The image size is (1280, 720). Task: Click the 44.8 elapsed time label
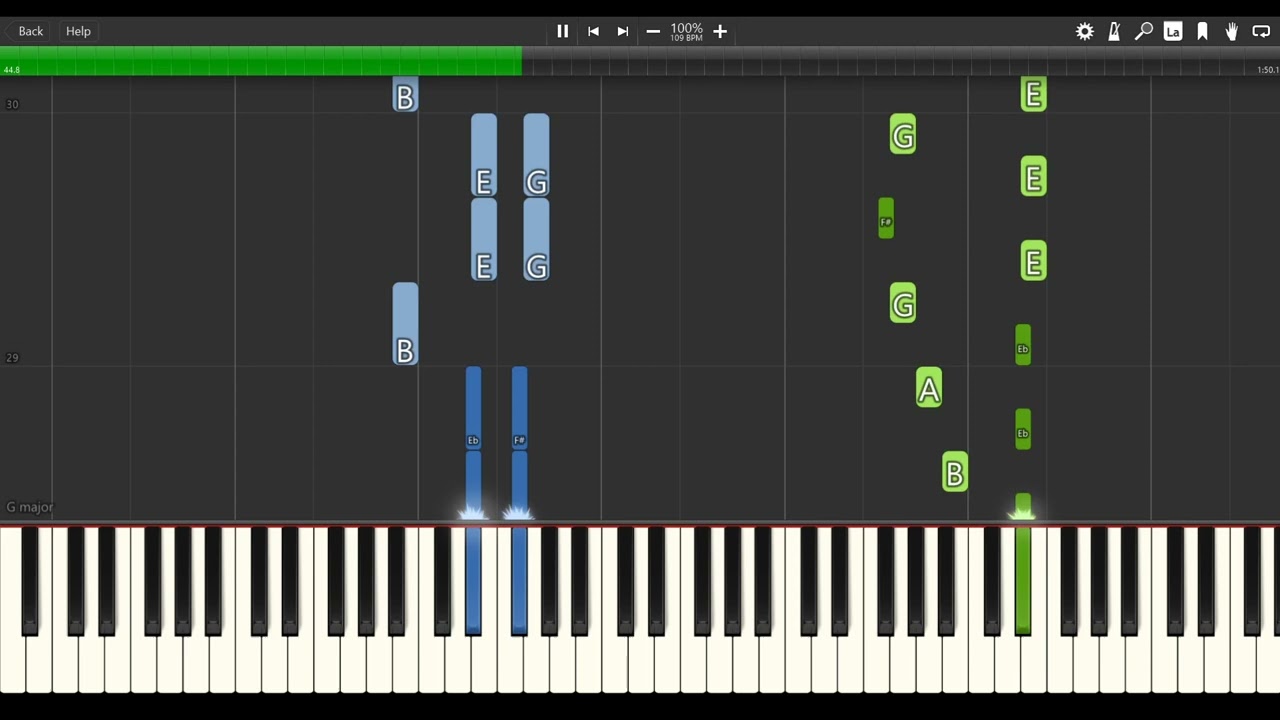tap(12, 70)
